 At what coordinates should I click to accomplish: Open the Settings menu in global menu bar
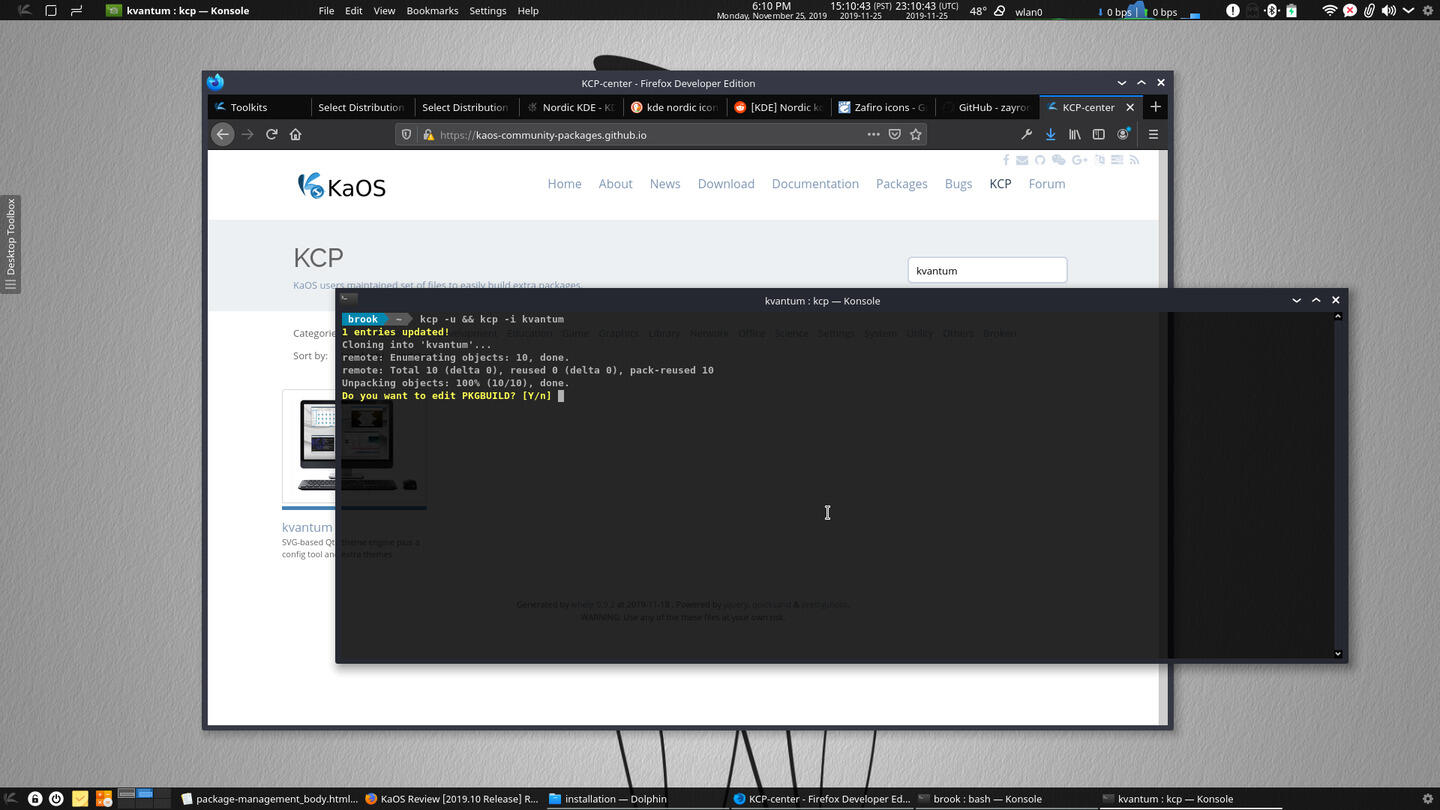coord(488,11)
